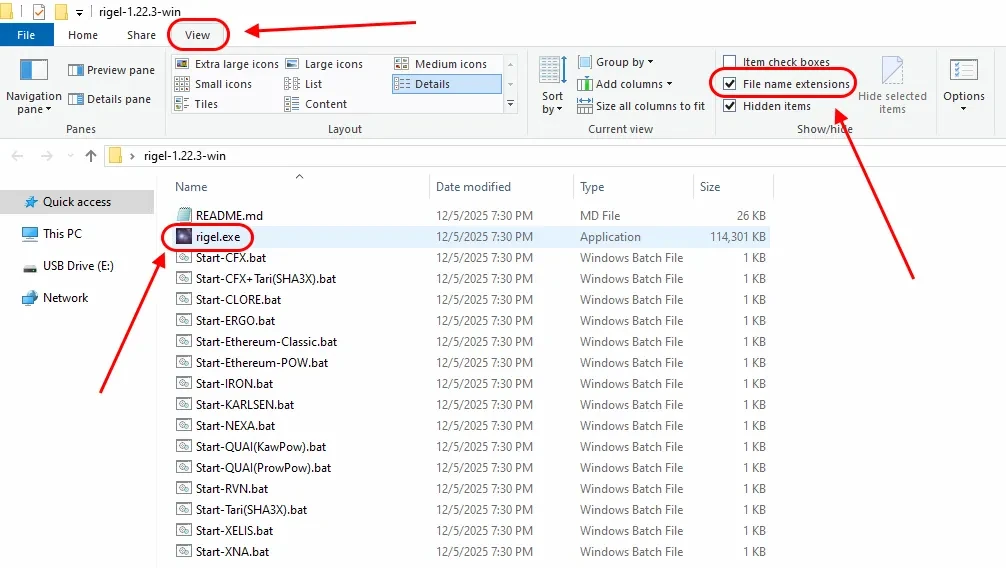Open the Add columns dropdown
Image resolution: width=1006 pixels, height=568 pixels.
633,84
